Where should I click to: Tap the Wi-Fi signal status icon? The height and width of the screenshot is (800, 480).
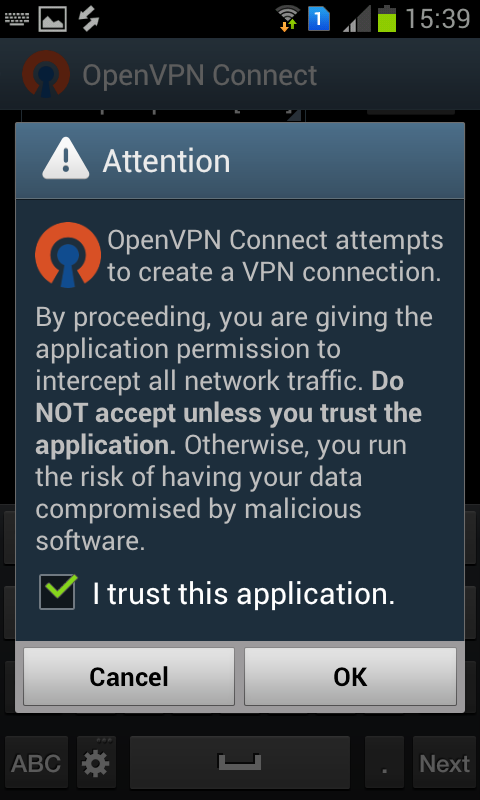288,19
